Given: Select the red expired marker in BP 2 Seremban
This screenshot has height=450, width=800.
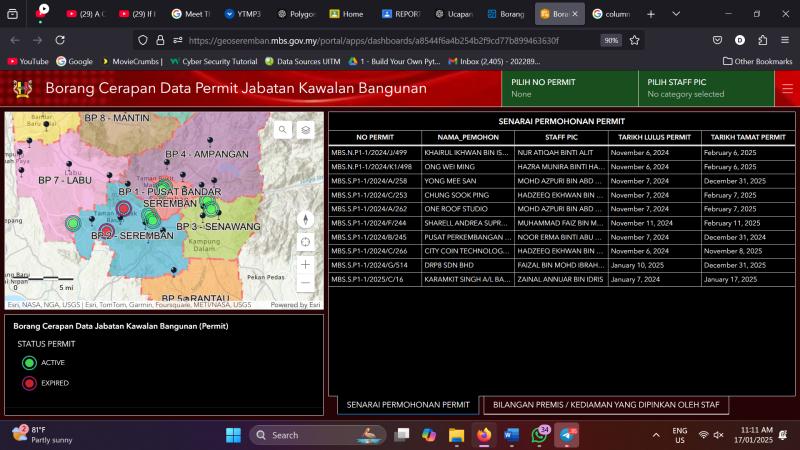Looking at the screenshot, I should [107, 231].
